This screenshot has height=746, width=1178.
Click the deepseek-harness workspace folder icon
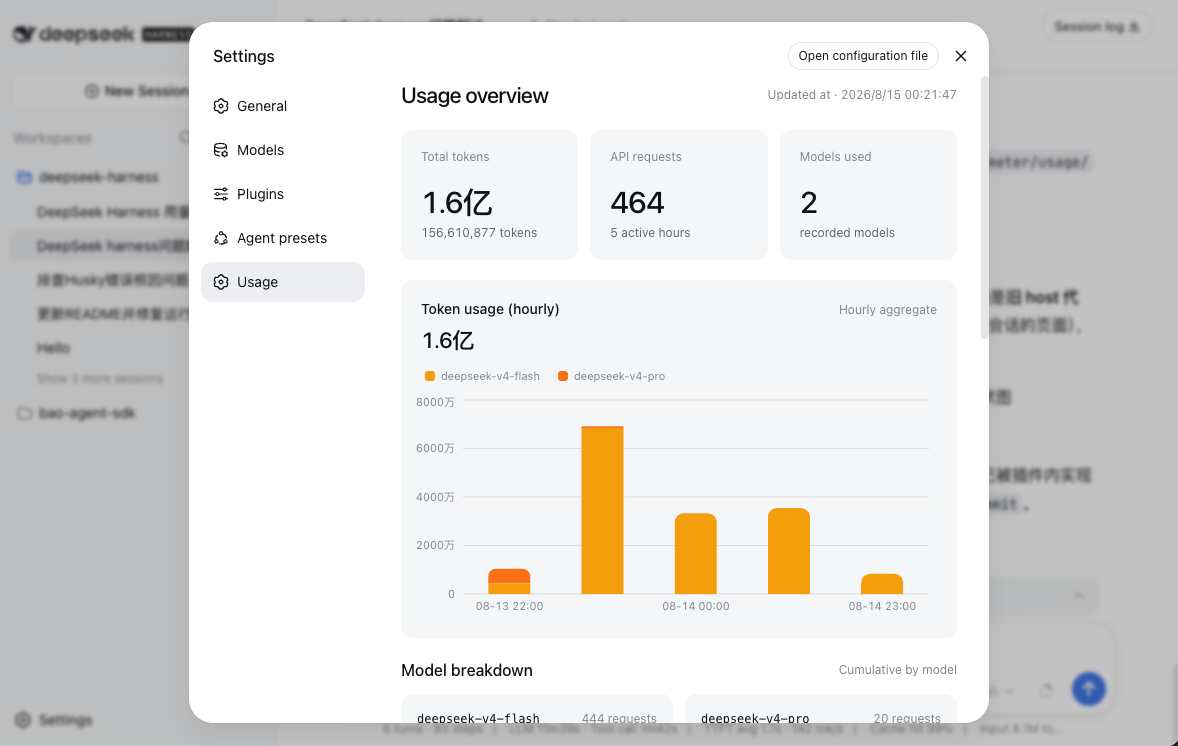point(25,177)
